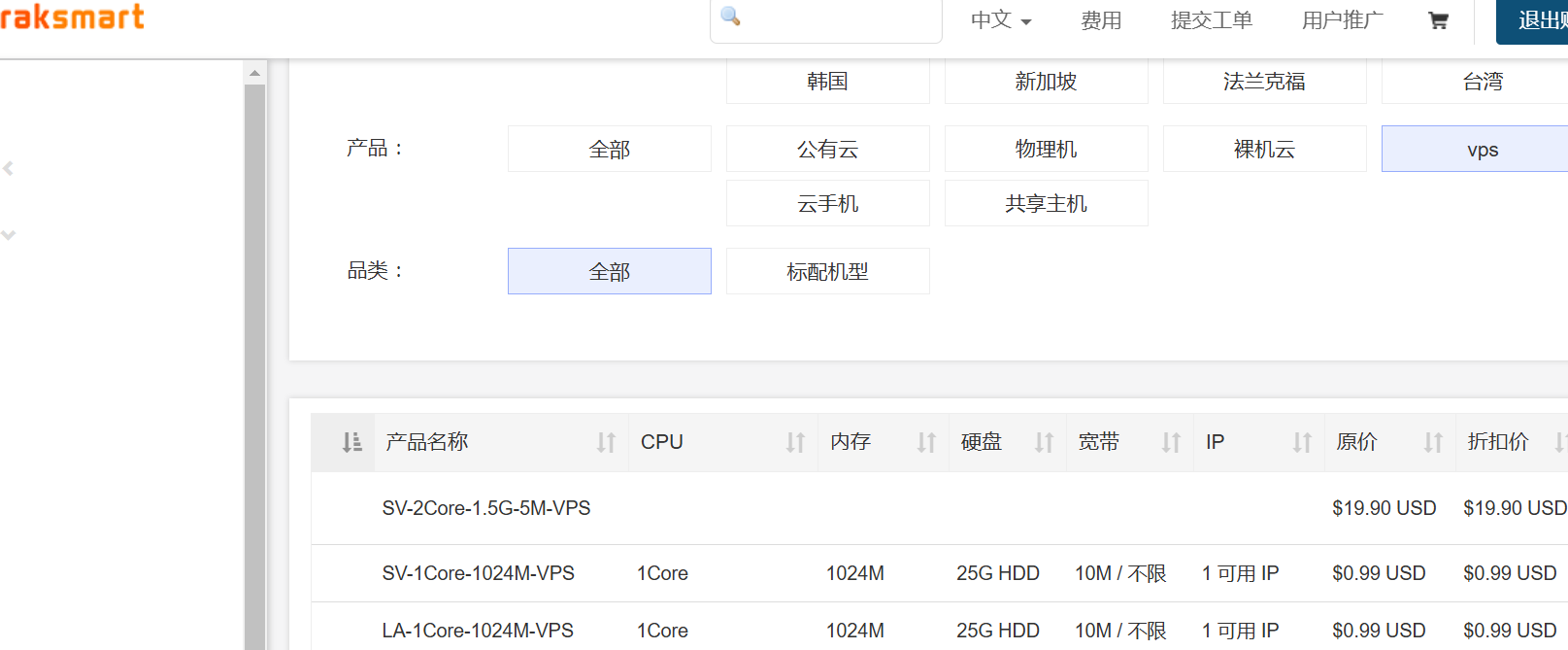Choose the 物理机 product filter
The width and height of the screenshot is (1568, 650).
click(1046, 150)
